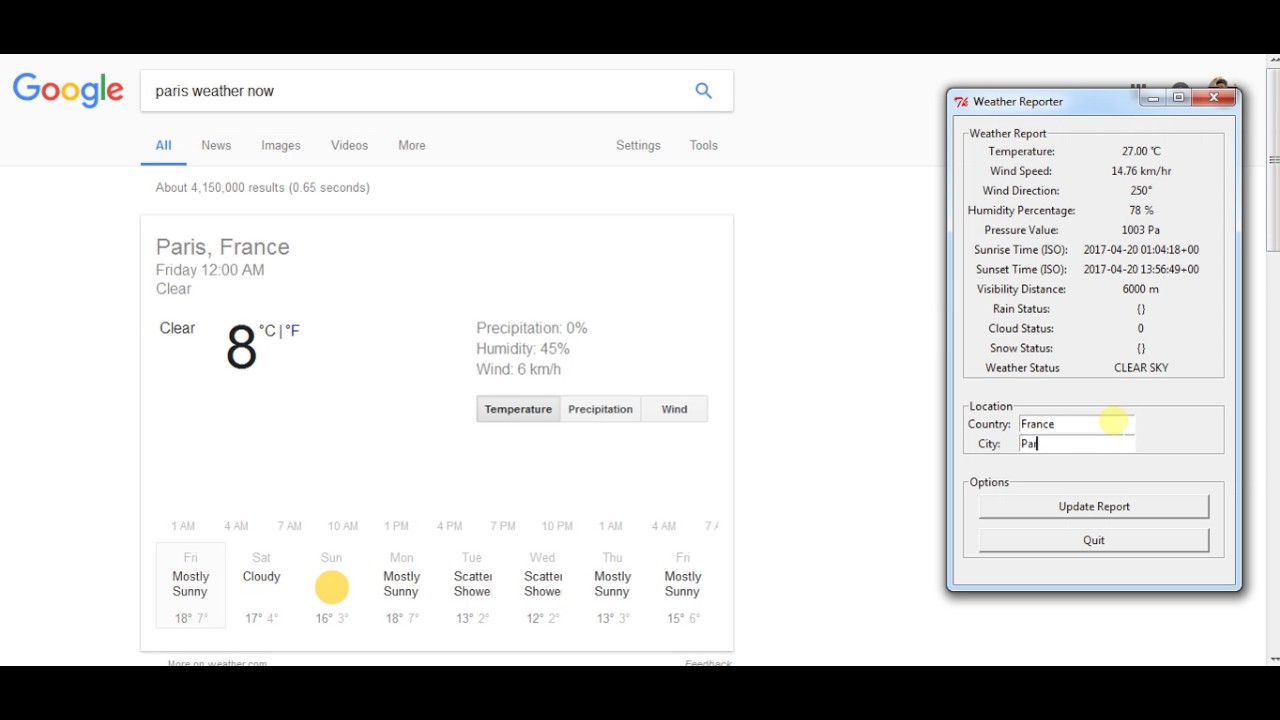Click the 250° wind direction value
The width and height of the screenshot is (1280, 720).
pyautogui.click(x=1141, y=190)
